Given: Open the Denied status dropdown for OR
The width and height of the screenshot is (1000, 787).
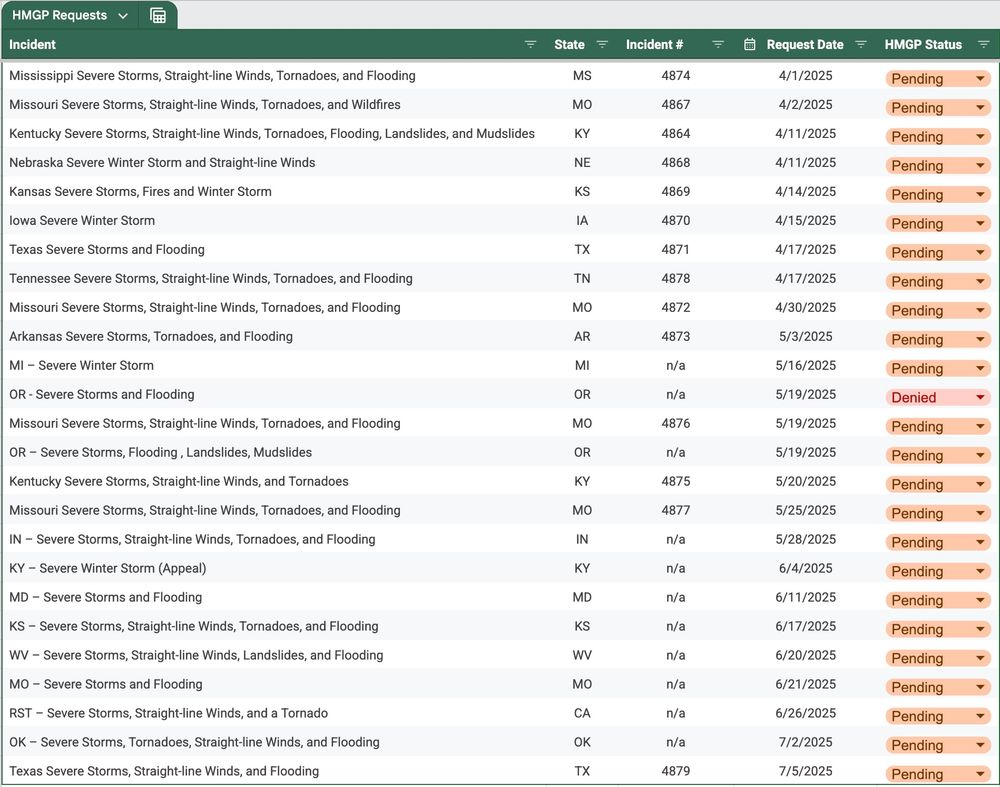Looking at the screenshot, I should (938, 398).
